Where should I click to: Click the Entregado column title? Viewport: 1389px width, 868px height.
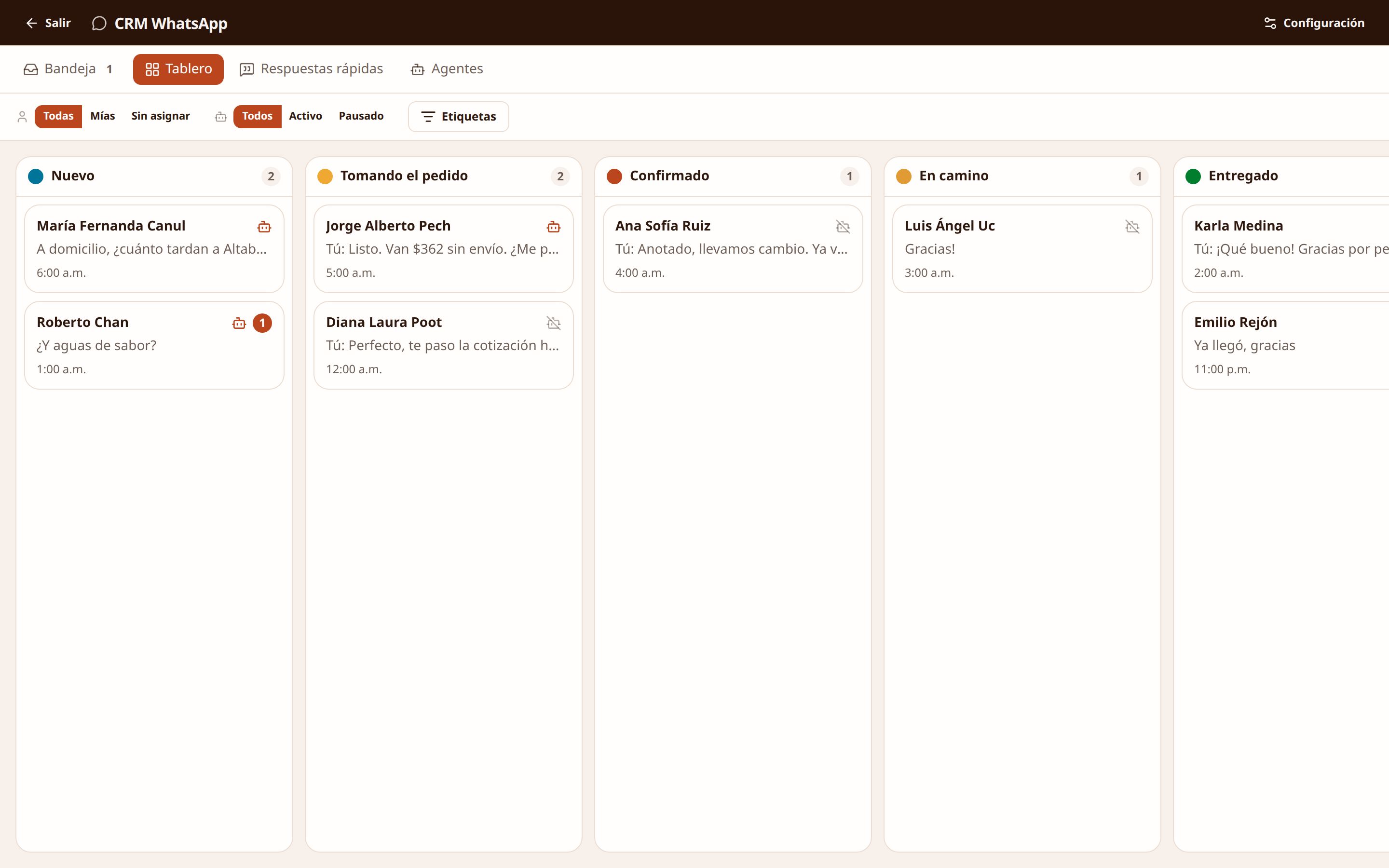1243,176
